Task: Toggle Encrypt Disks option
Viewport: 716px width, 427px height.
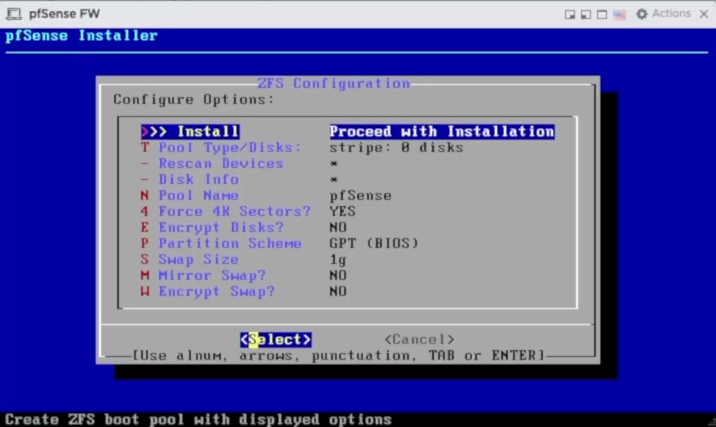Action: click(212, 227)
